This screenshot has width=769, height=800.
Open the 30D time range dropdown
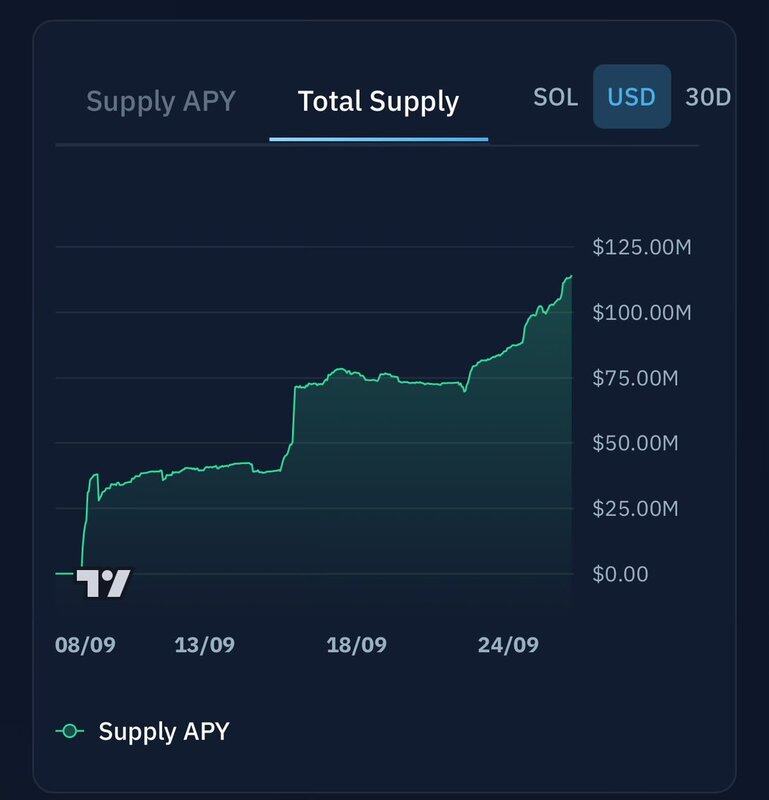point(708,97)
